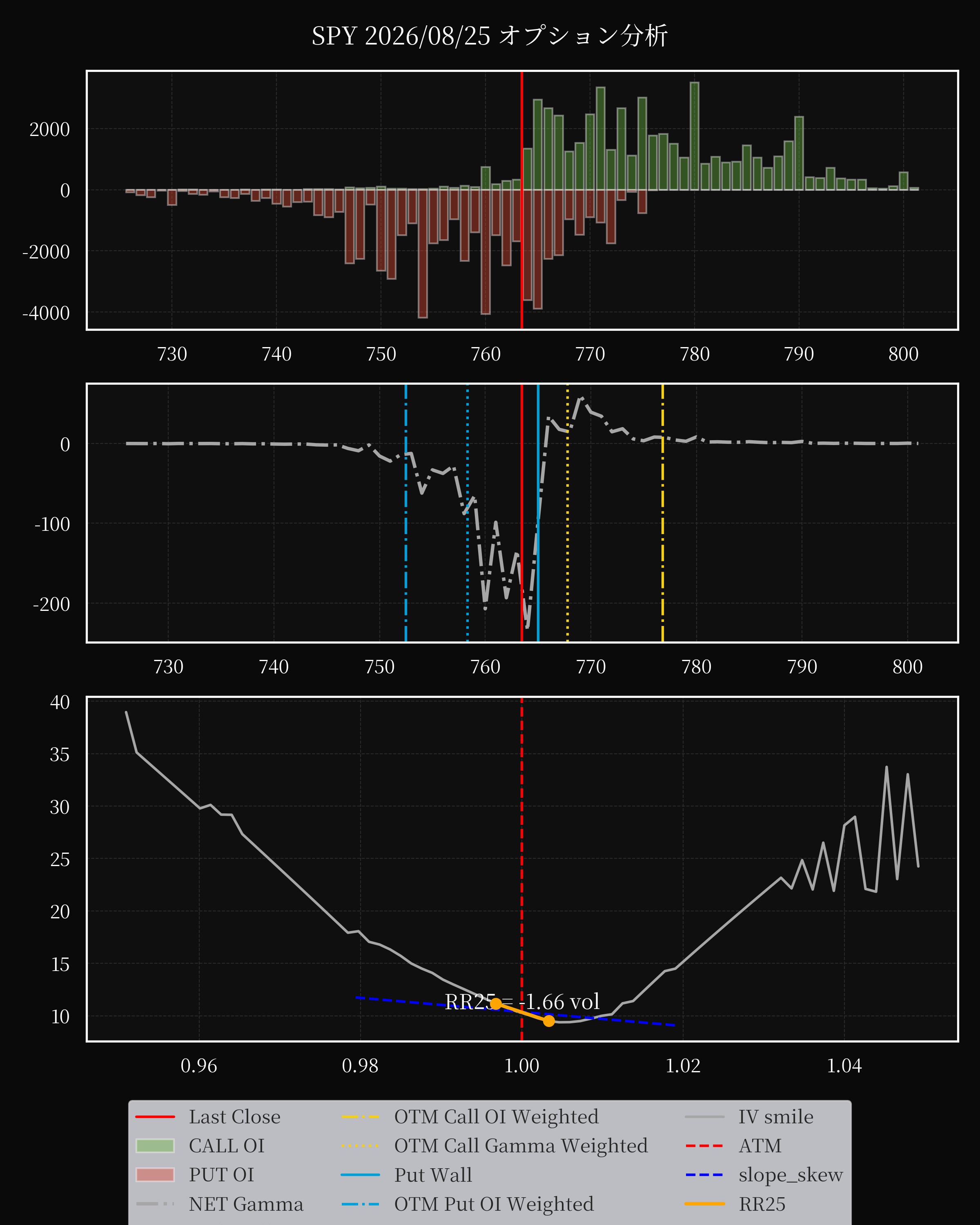The width and height of the screenshot is (980, 1225).
Task: Click the y-axis label '-100' on gamma chart
Action: click(x=52, y=523)
